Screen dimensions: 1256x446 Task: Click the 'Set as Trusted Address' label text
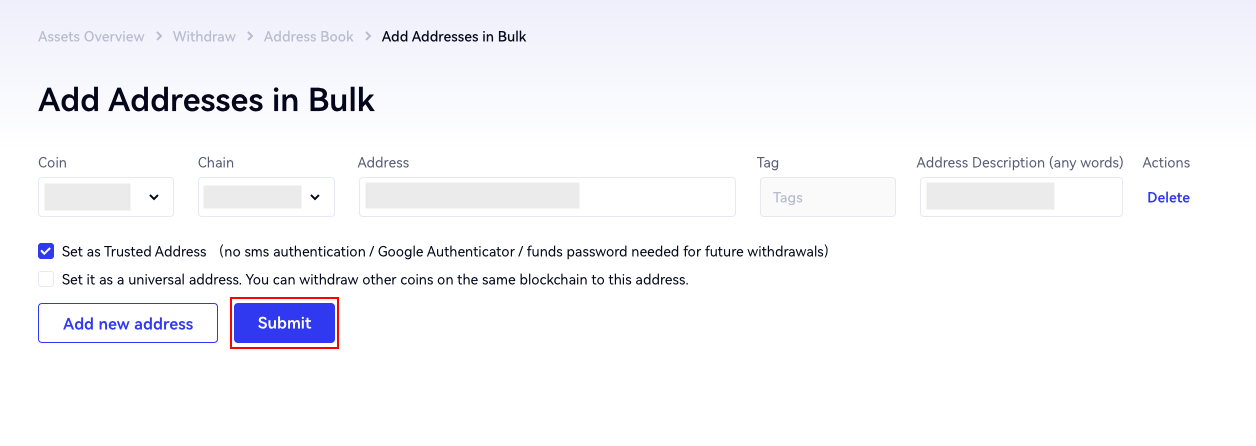[x=134, y=252]
